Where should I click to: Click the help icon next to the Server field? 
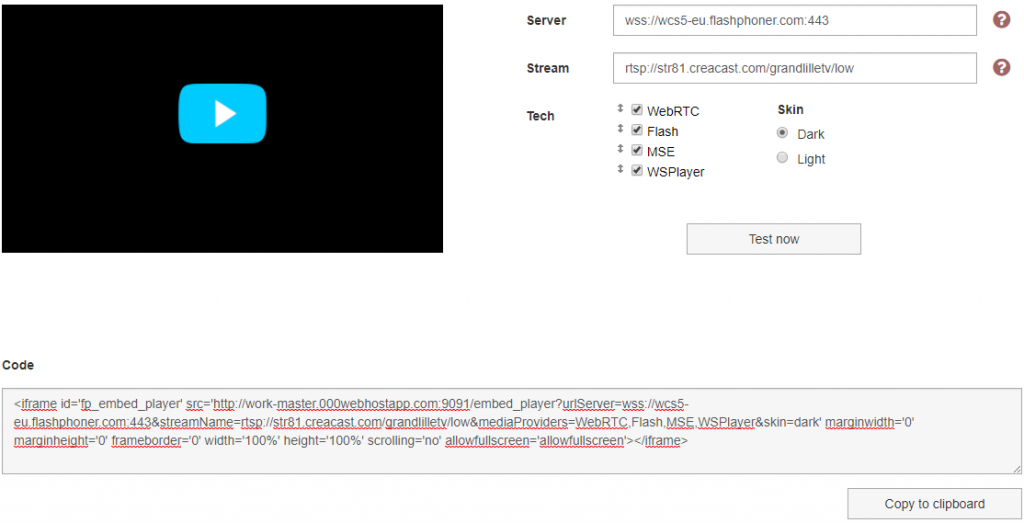point(1001,20)
